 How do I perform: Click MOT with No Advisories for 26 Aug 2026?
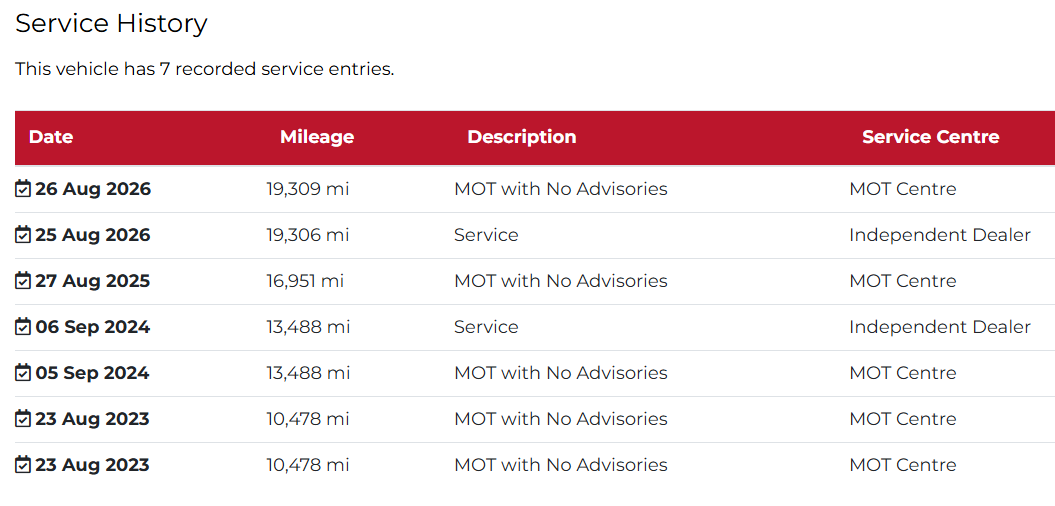(x=561, y=189)
